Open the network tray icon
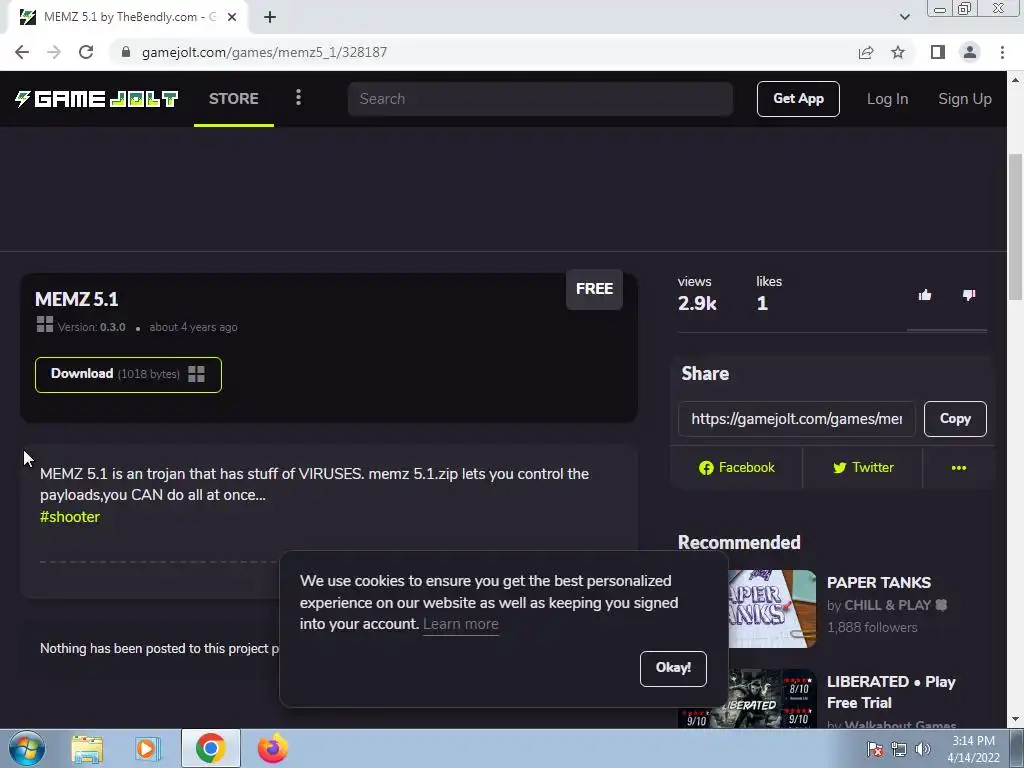This screenshot has width=1024, height=768. coord(899,749)
